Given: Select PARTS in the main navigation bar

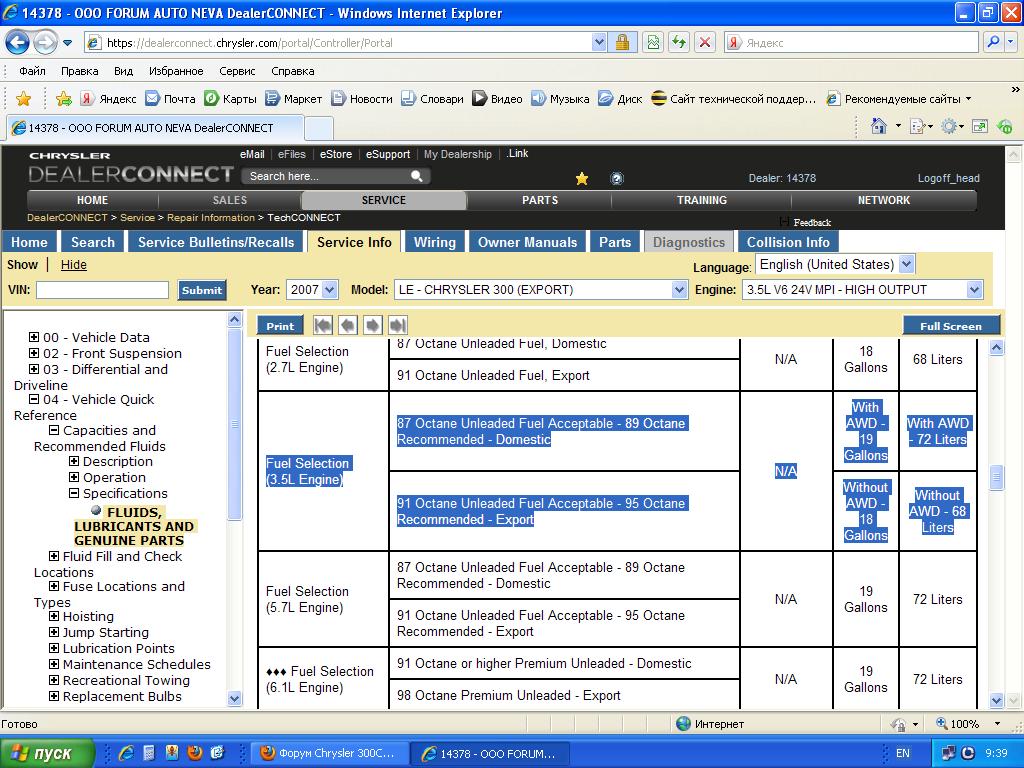Looking at the screenshot, I should pyautogui.click(x=540, y=200).
